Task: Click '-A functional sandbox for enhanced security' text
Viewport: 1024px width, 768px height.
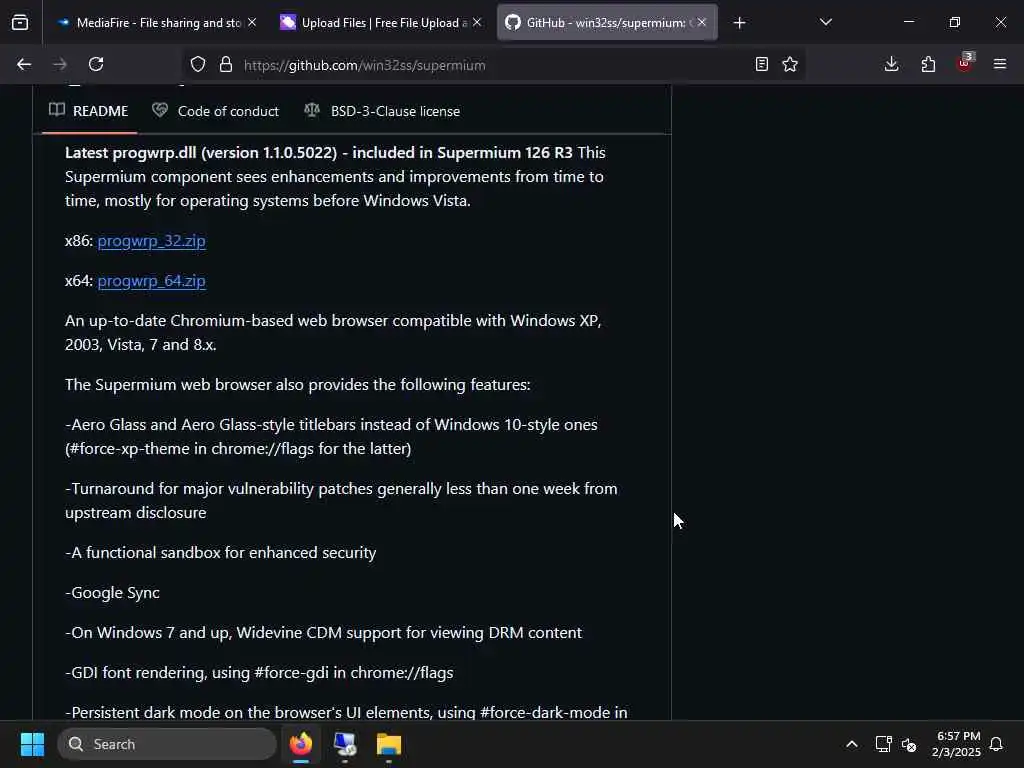Action: 221,552
